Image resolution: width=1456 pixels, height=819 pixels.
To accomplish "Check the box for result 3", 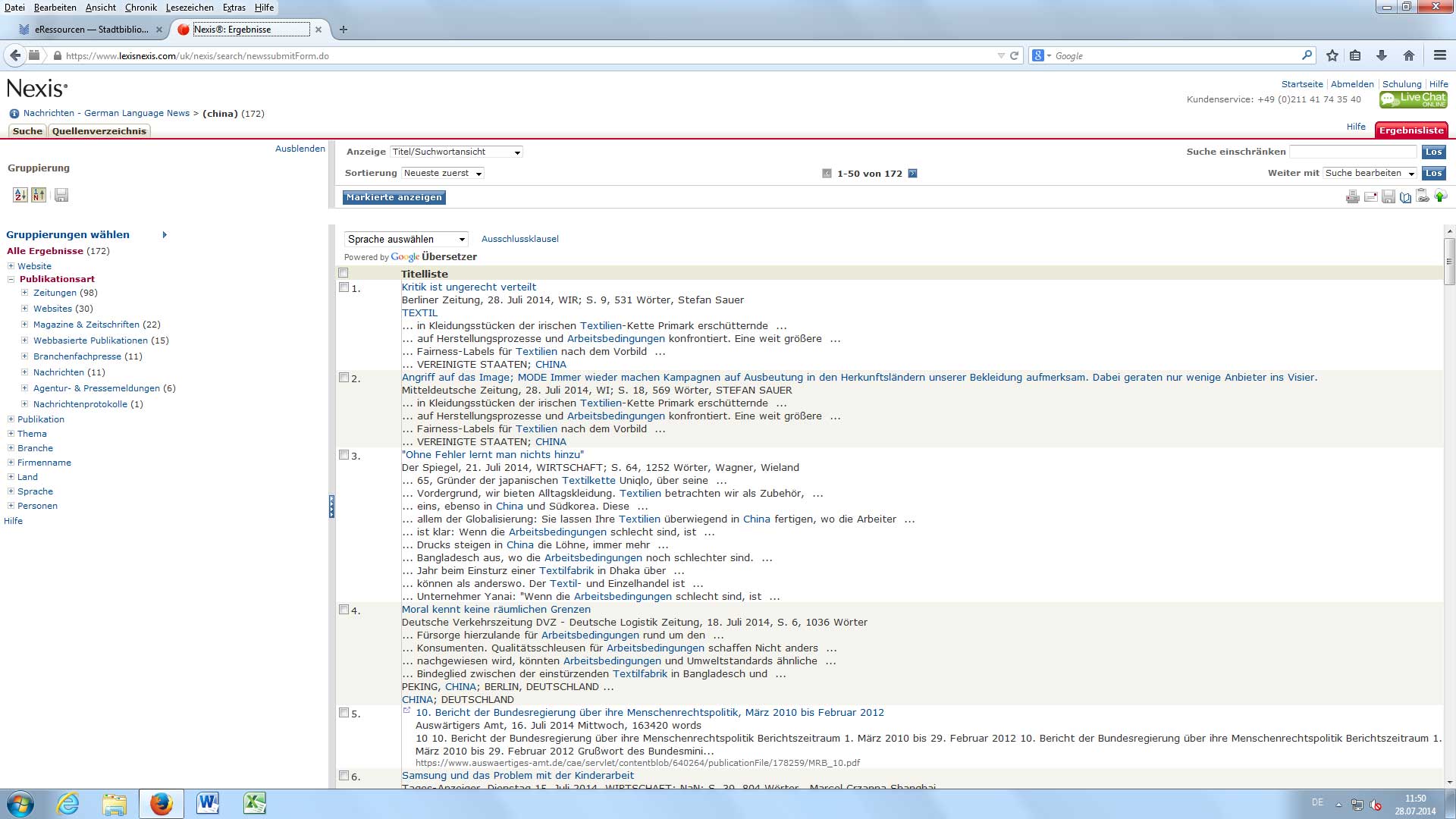I will tap(344, 455).
